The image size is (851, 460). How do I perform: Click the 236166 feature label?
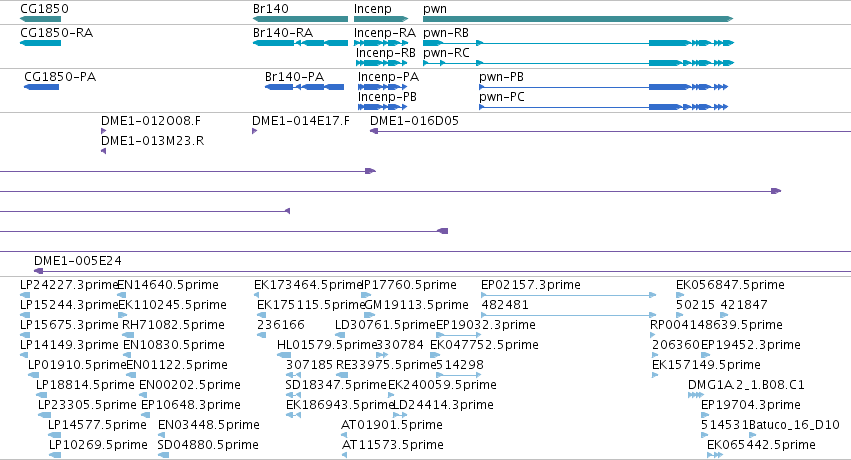[281, 325]
